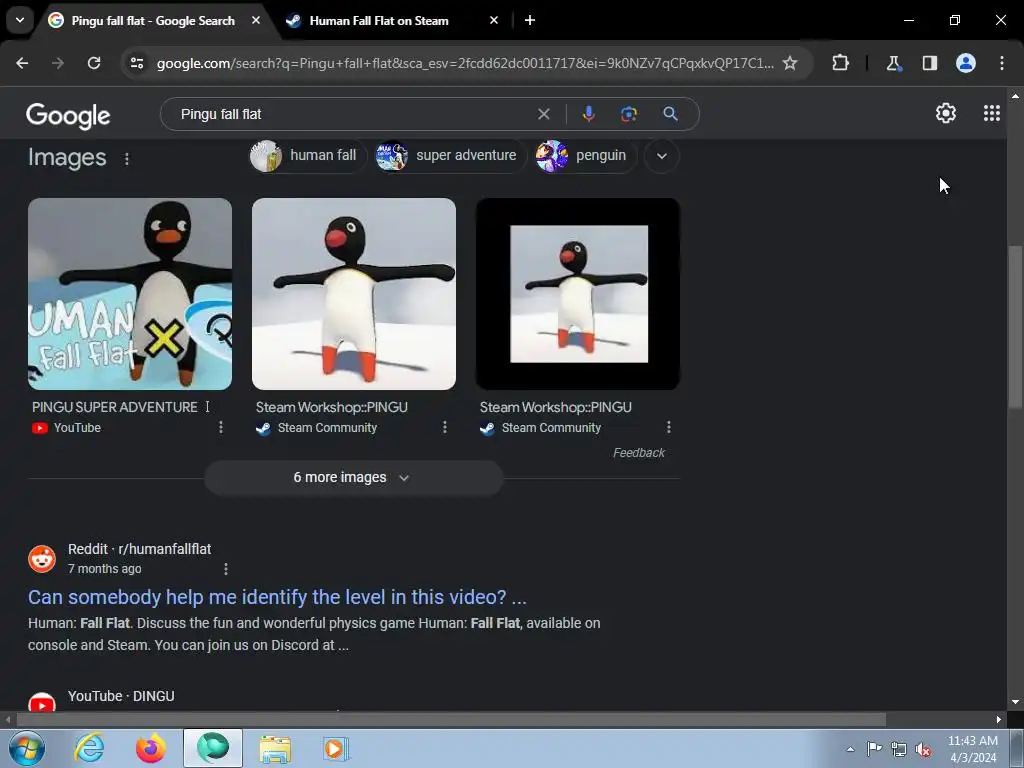Open options for the YouTube image result
Viewport: 1024px width, 768px height.
pyautogui.click(x=221, y=427)
